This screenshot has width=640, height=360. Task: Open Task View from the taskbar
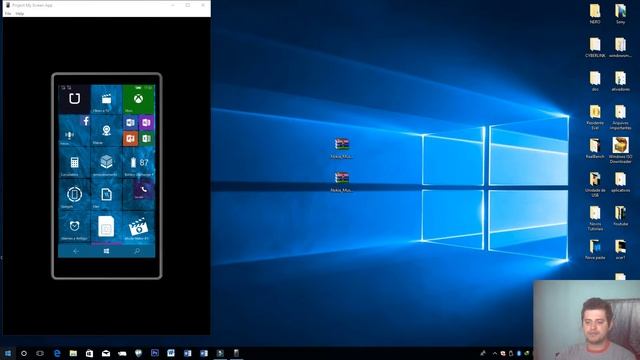40,353
